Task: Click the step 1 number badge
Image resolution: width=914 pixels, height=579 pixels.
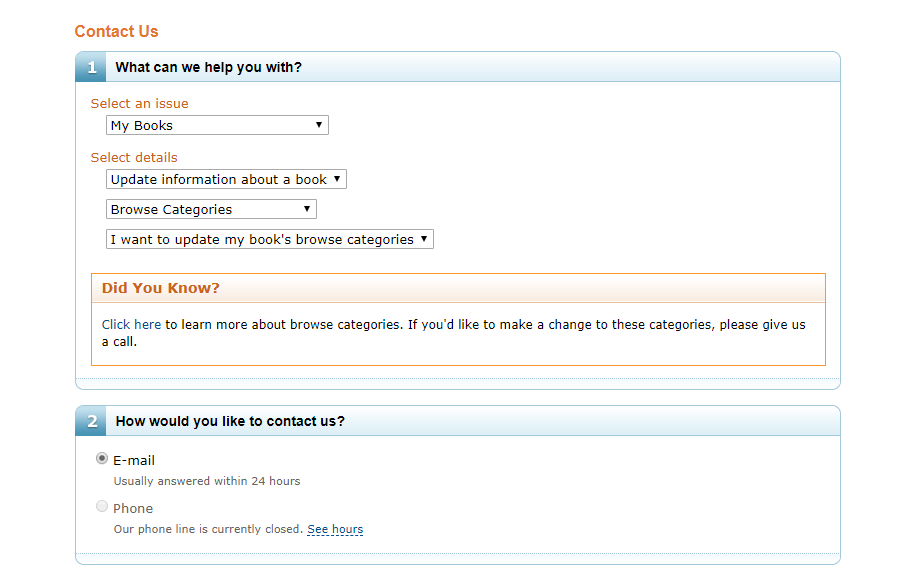Action: pyautogui.click(x=91, y=68)
